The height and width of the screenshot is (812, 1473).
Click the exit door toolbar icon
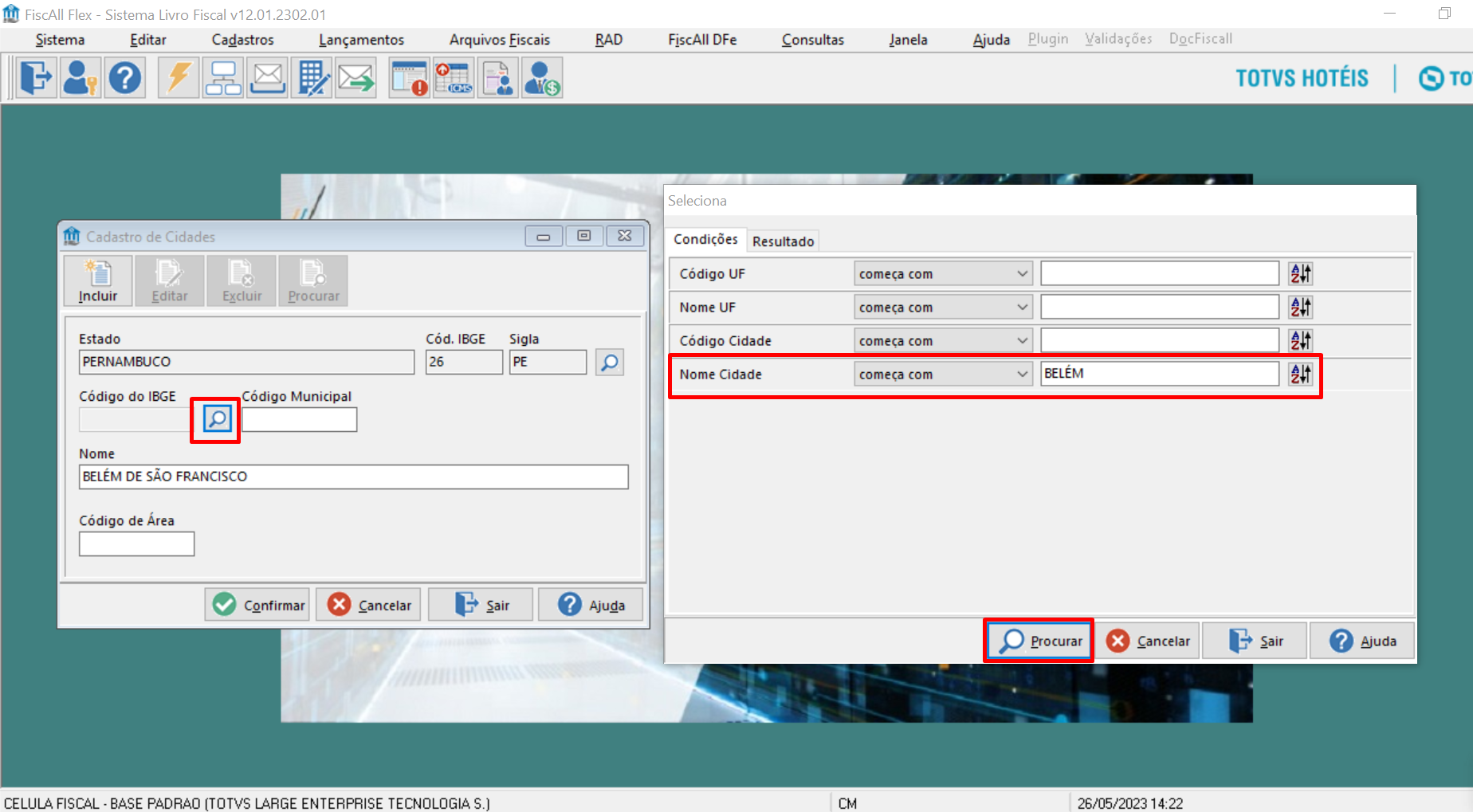(36, 78)
